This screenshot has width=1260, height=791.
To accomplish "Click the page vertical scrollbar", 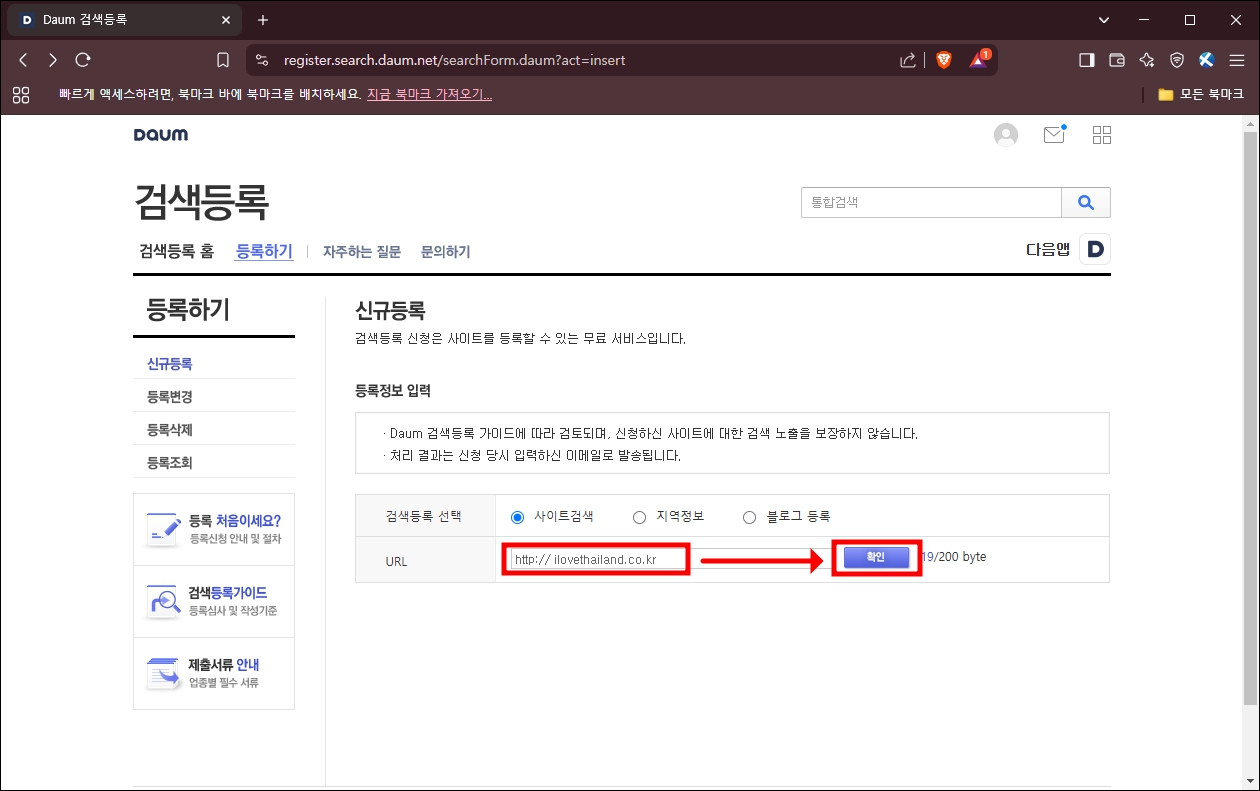I will [x=1251, y=420].
